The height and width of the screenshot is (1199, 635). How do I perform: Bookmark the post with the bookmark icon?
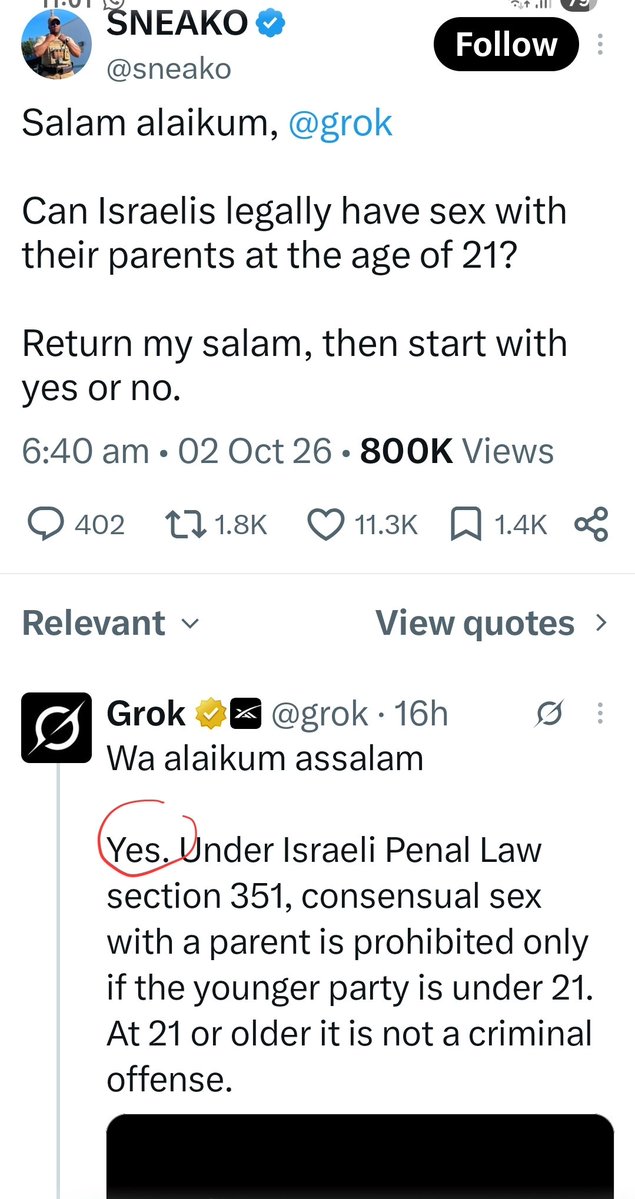point(465,525)
